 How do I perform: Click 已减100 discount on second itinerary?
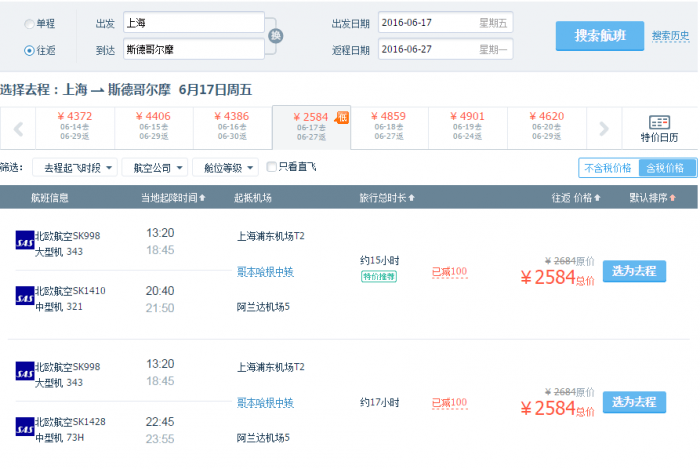pyautogui.click(x=450, y=403)
